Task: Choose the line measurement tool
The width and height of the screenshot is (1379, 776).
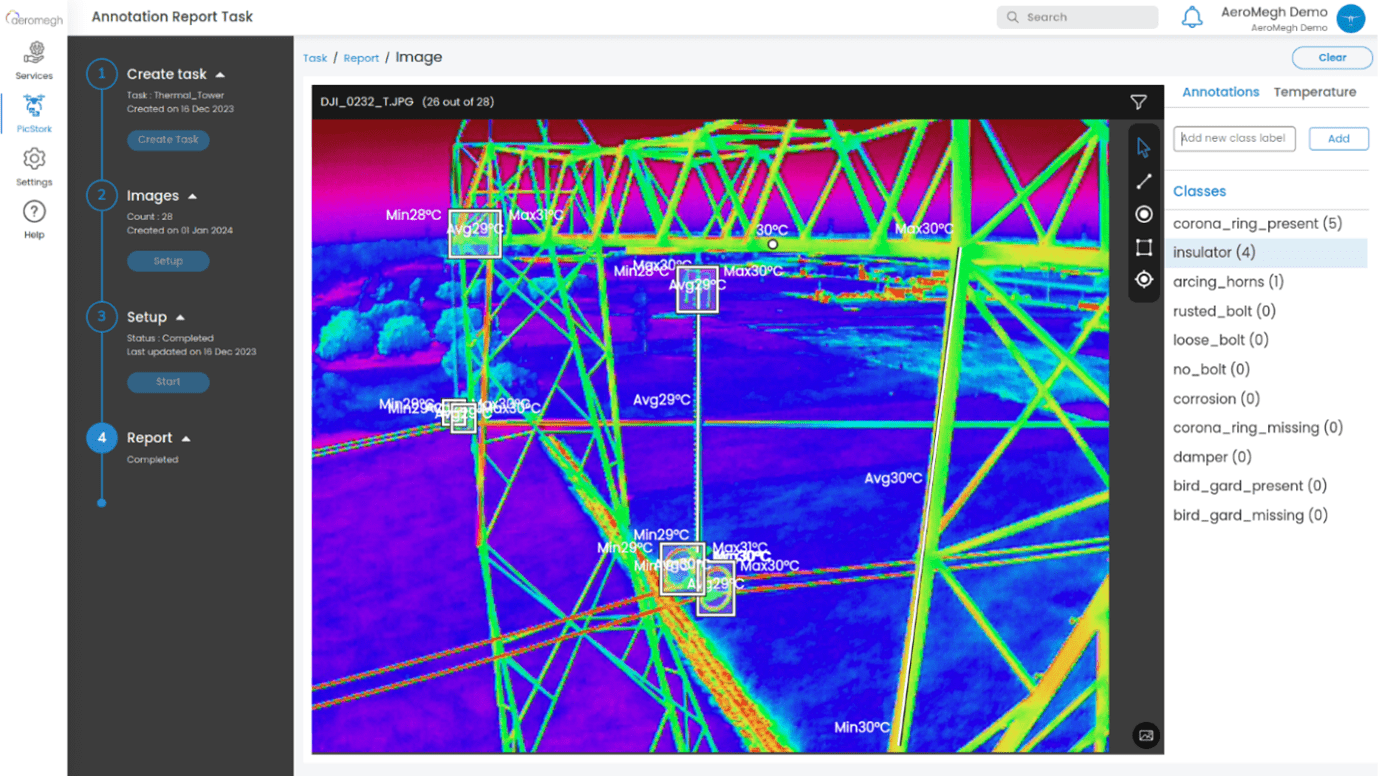Action: click(1144, 182)
